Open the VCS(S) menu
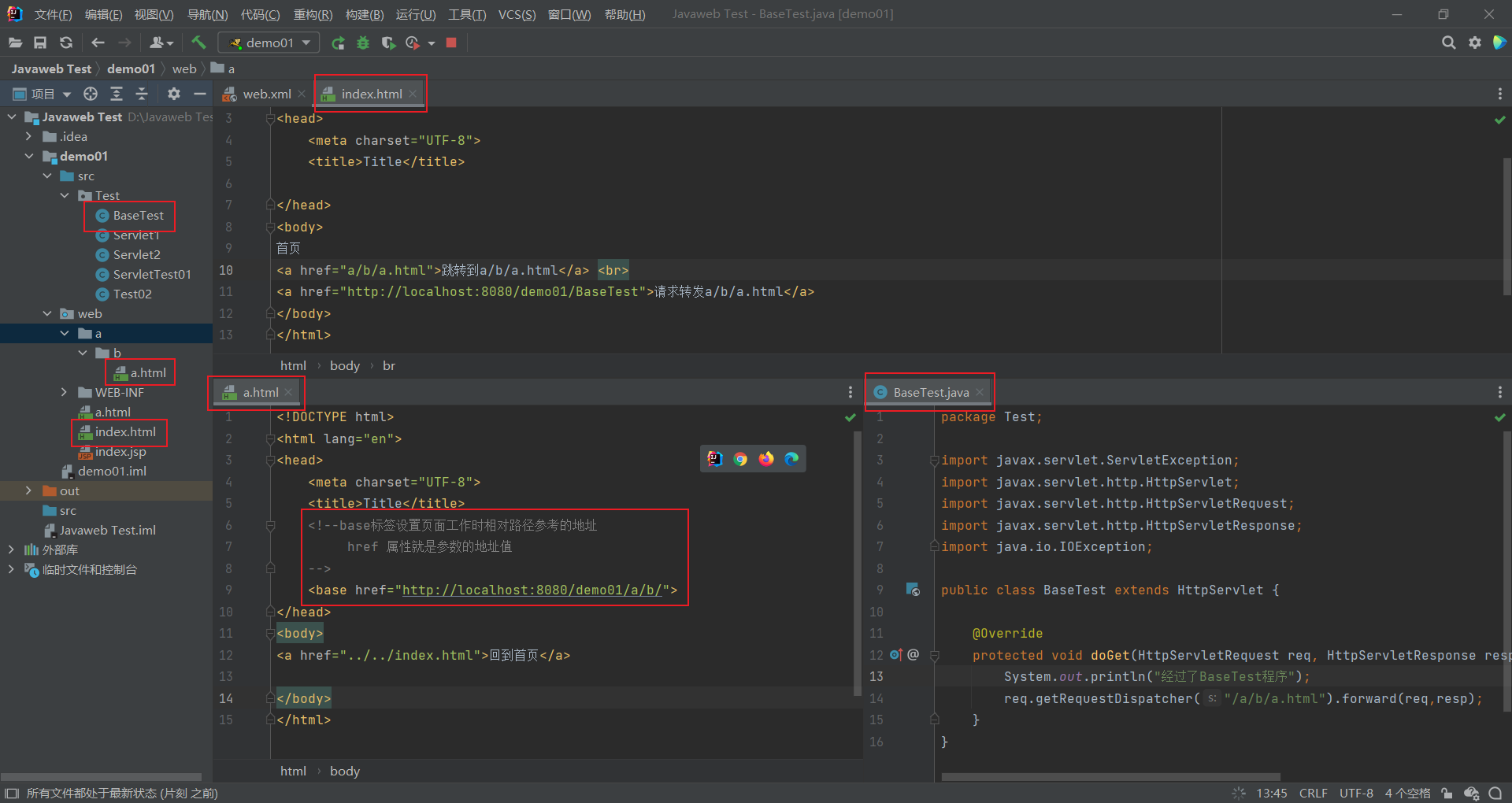1512x803 pixels. pyautogui.click(x=517, y=14)
